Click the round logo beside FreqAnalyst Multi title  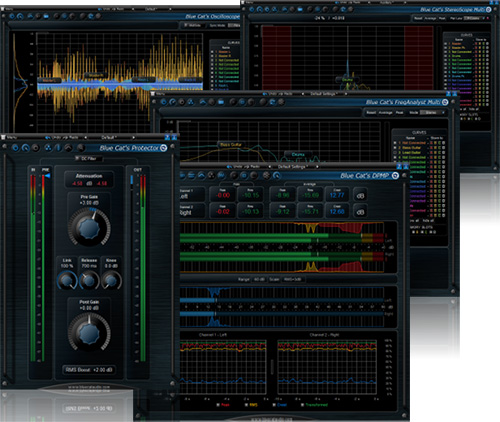[x=445, y=102]
